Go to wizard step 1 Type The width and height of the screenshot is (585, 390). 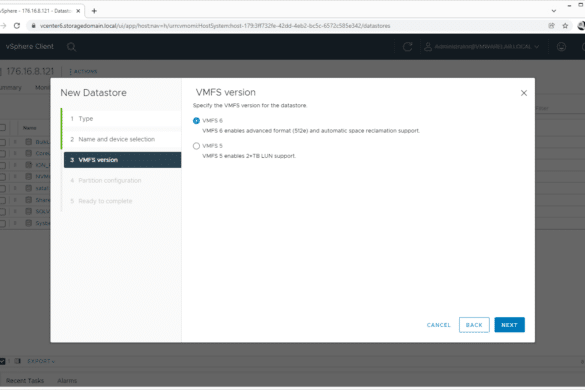[122, 119]
